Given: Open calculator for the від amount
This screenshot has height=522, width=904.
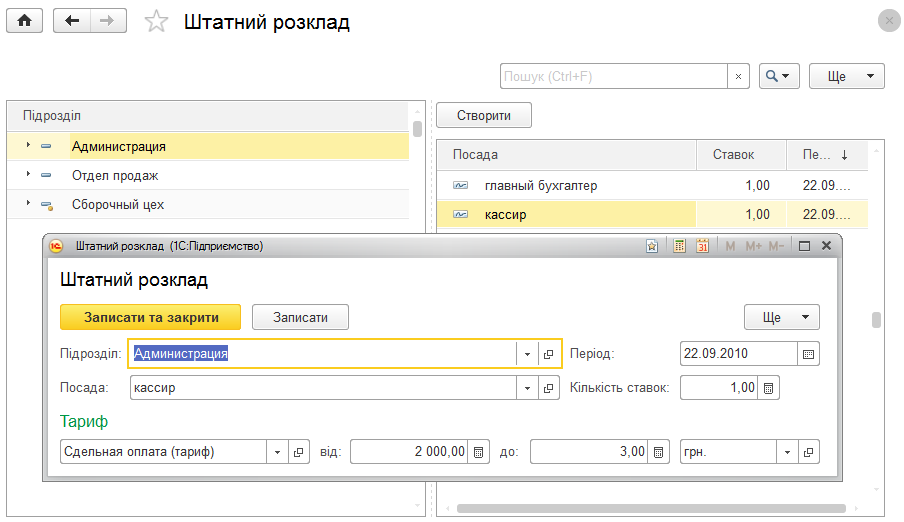Looking at the screenshot, I should pyautogui.click(x=479, y=452).
